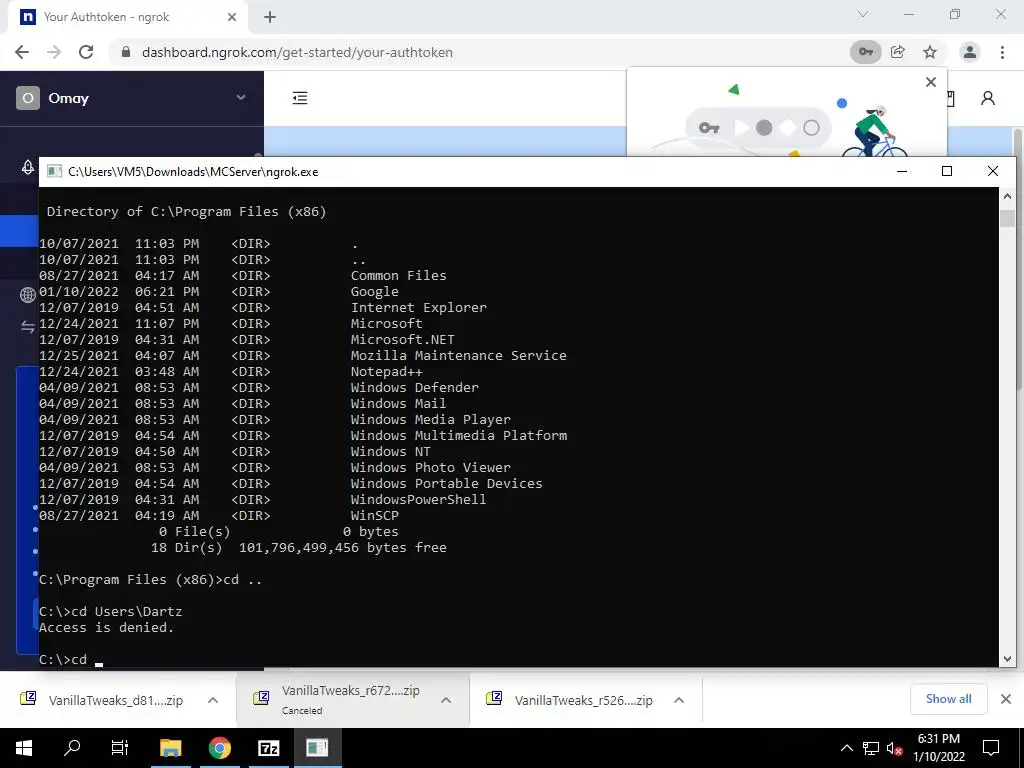Click the console scrollbar up arrow
This screenshot has height=768, width=1024.
pyautogui.click(x=1007, y=195)
